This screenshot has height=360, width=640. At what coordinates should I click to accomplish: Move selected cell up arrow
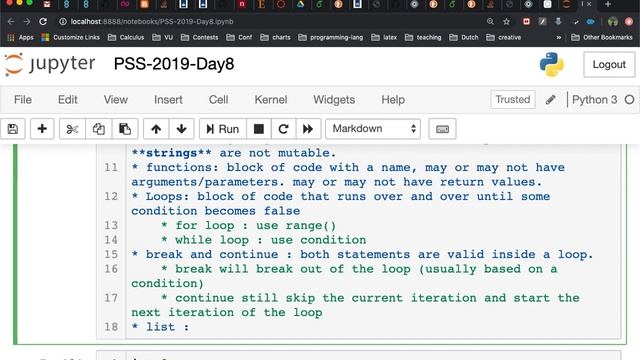tap(156, 129)
